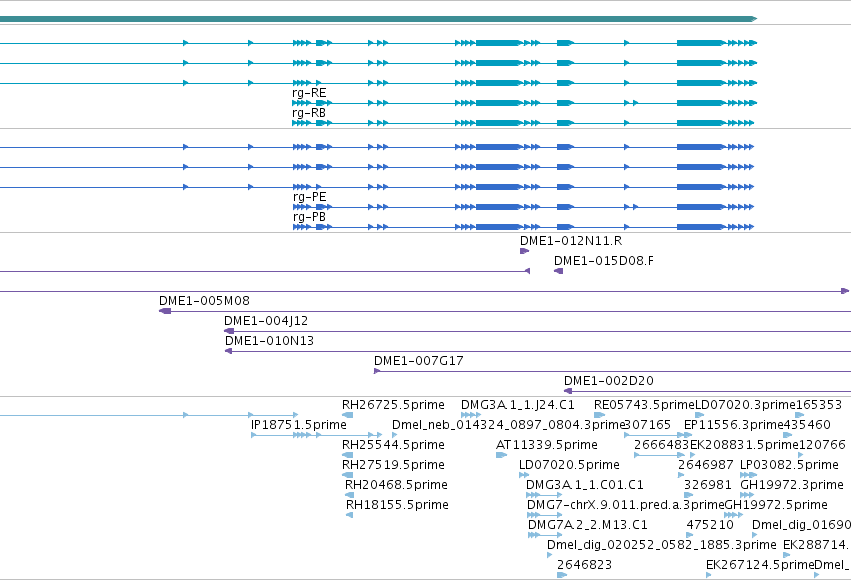Select the DME1-004J12 BAC clone
The width and height of the screenshot is (851, 580).
click(x=266, y=321)
